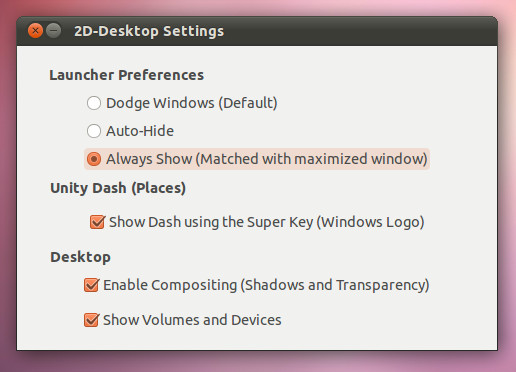Image resolution: width=516 pixels, height=372 pixels.
Task: Minimize the 2D-Desktop Settings window
Action: tap(53, 31)
